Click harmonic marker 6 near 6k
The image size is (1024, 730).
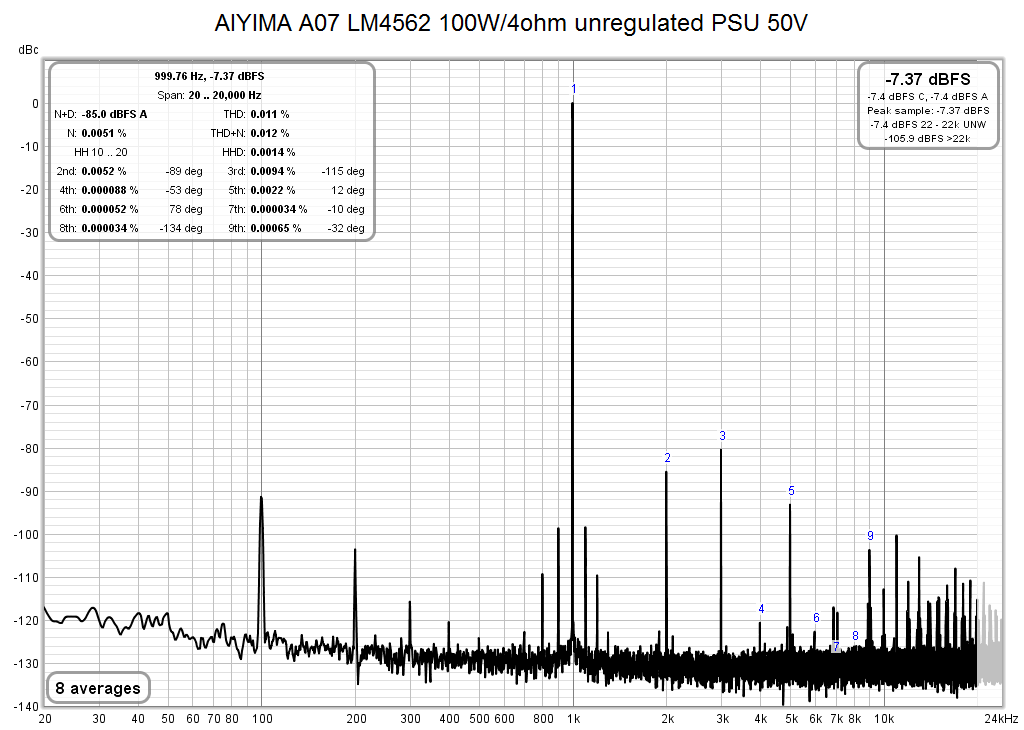tap(816, 617)
